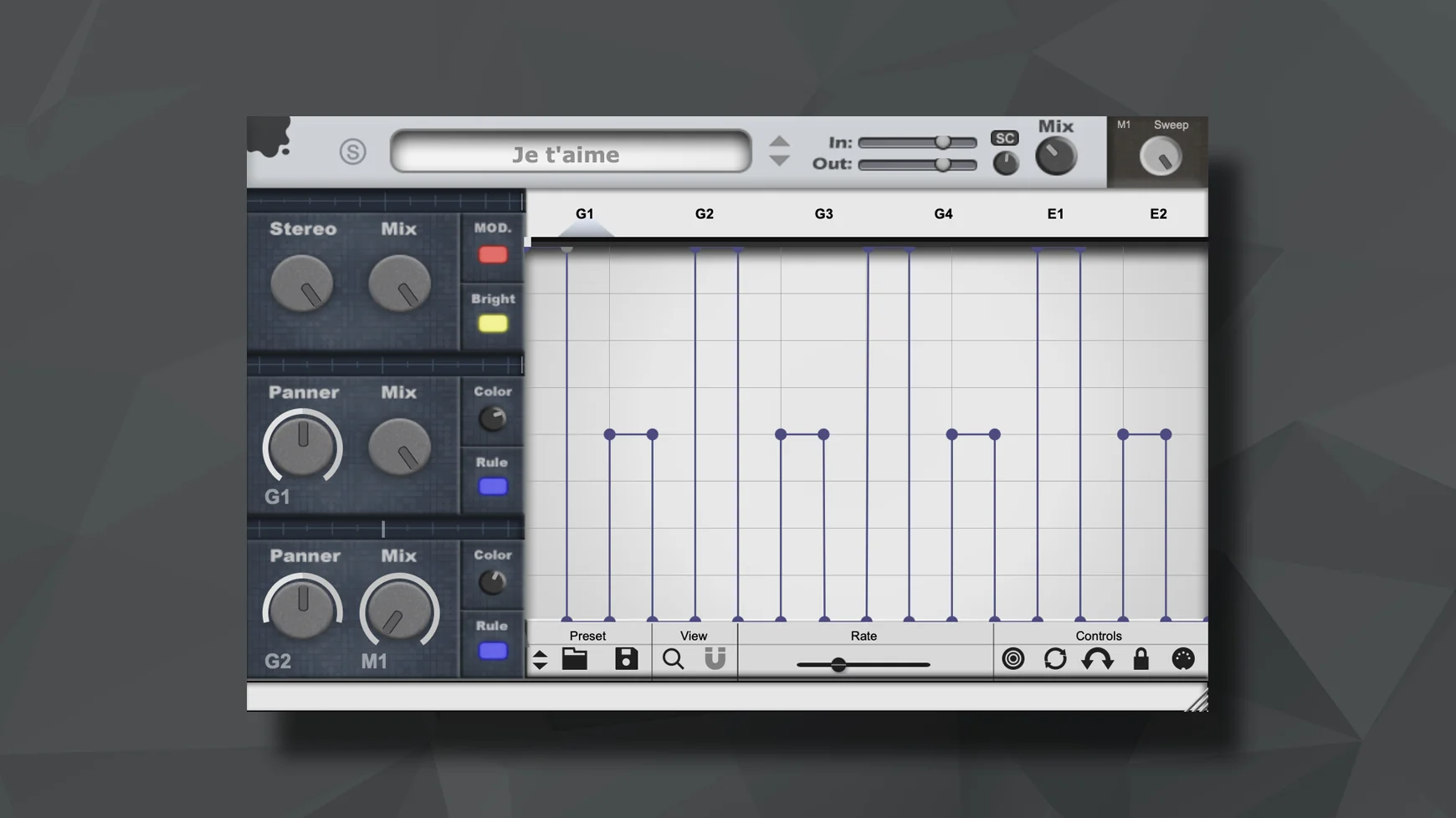Switch to the G3 tab

click(x=823, y=214)
